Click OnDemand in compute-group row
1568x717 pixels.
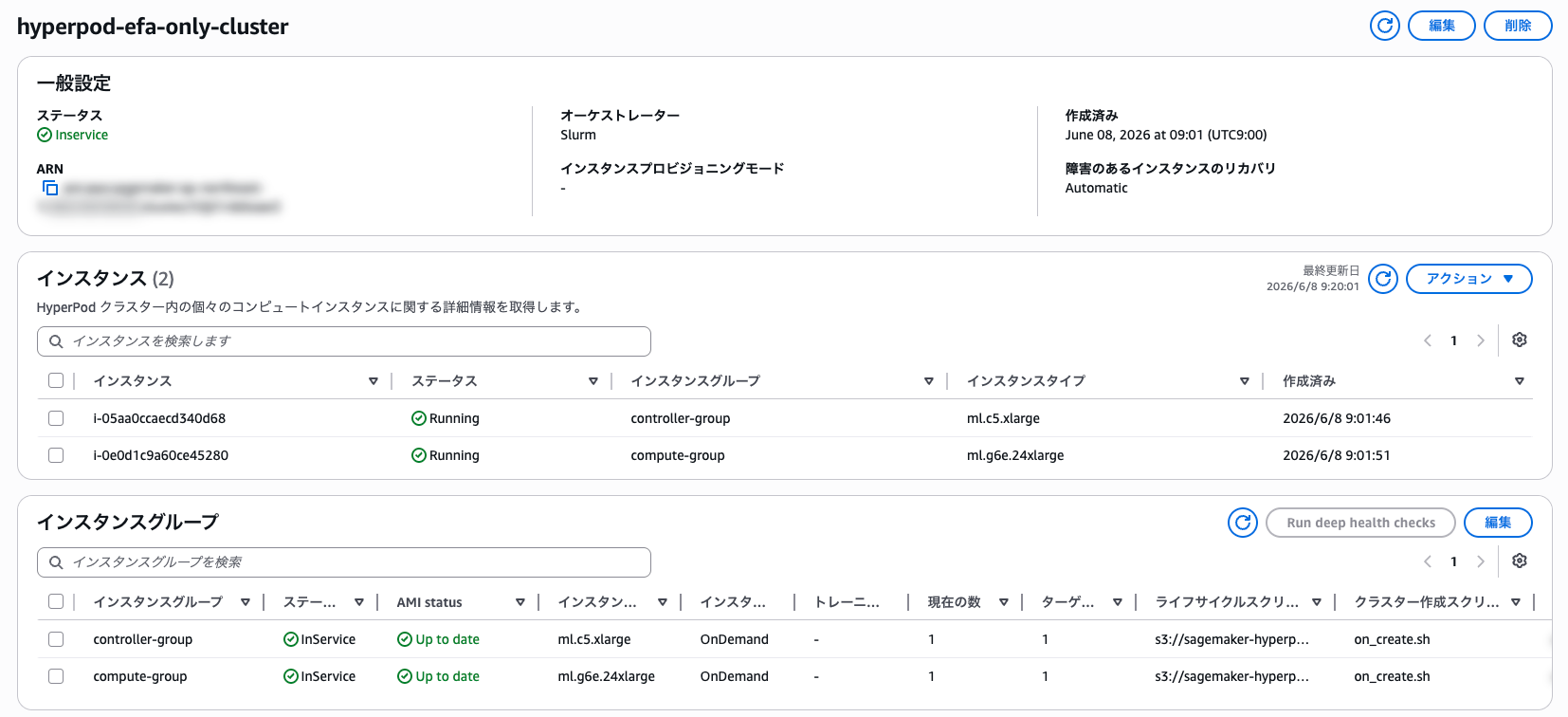(734, 676)
